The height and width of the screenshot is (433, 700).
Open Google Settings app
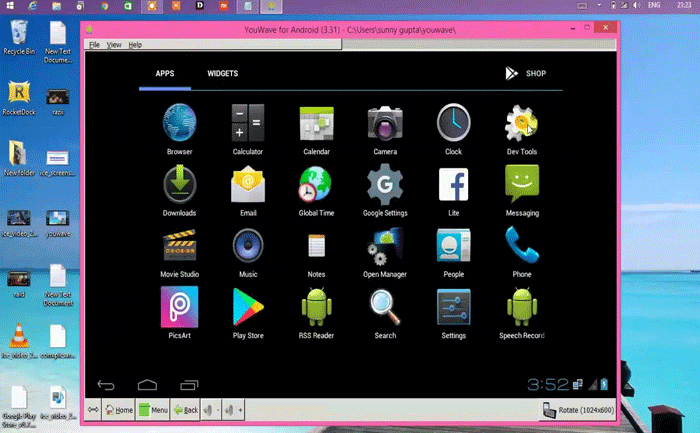(385, 191)
